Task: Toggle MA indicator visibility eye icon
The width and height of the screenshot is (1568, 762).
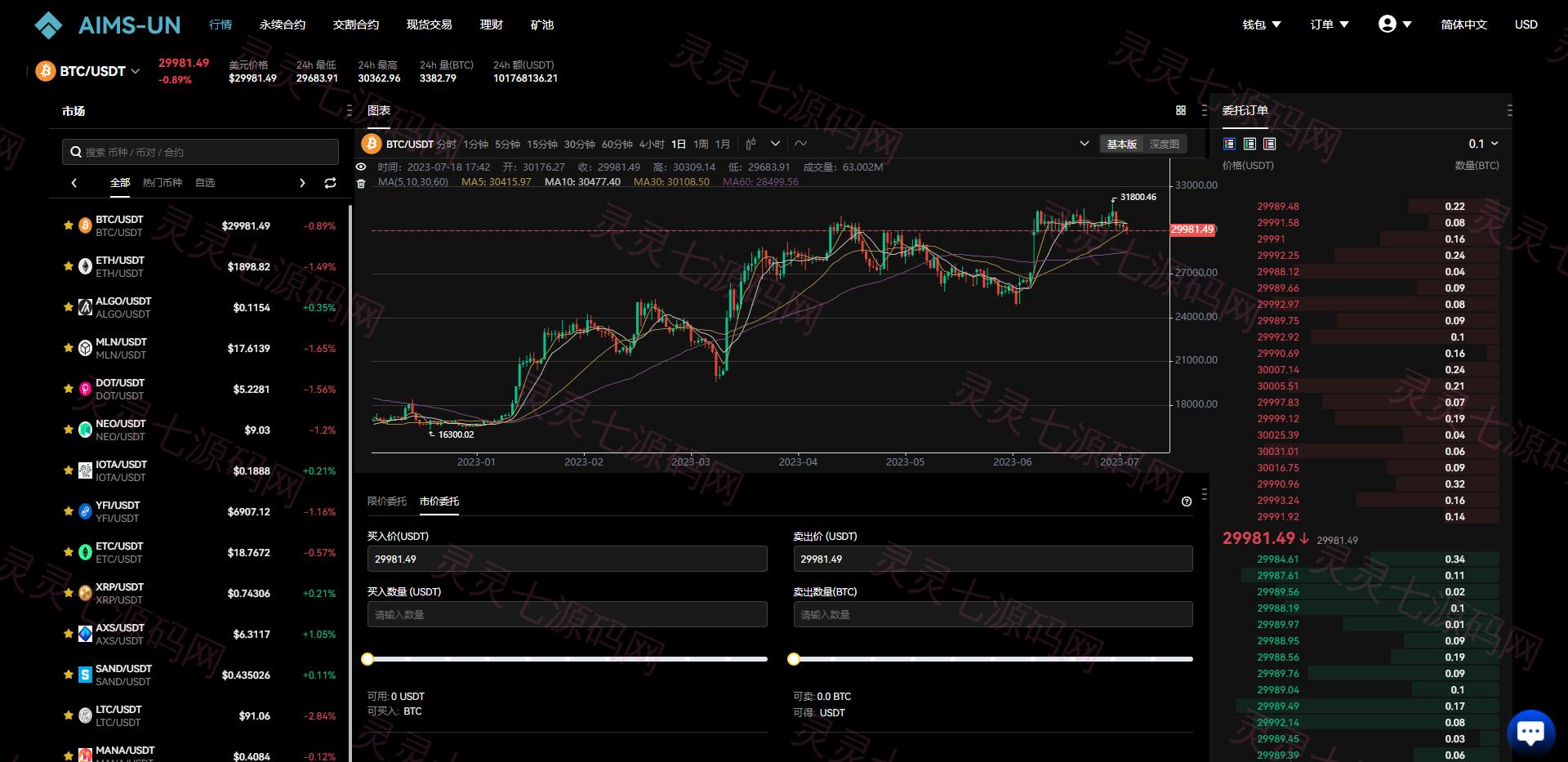Action: (x=361, y=167)
